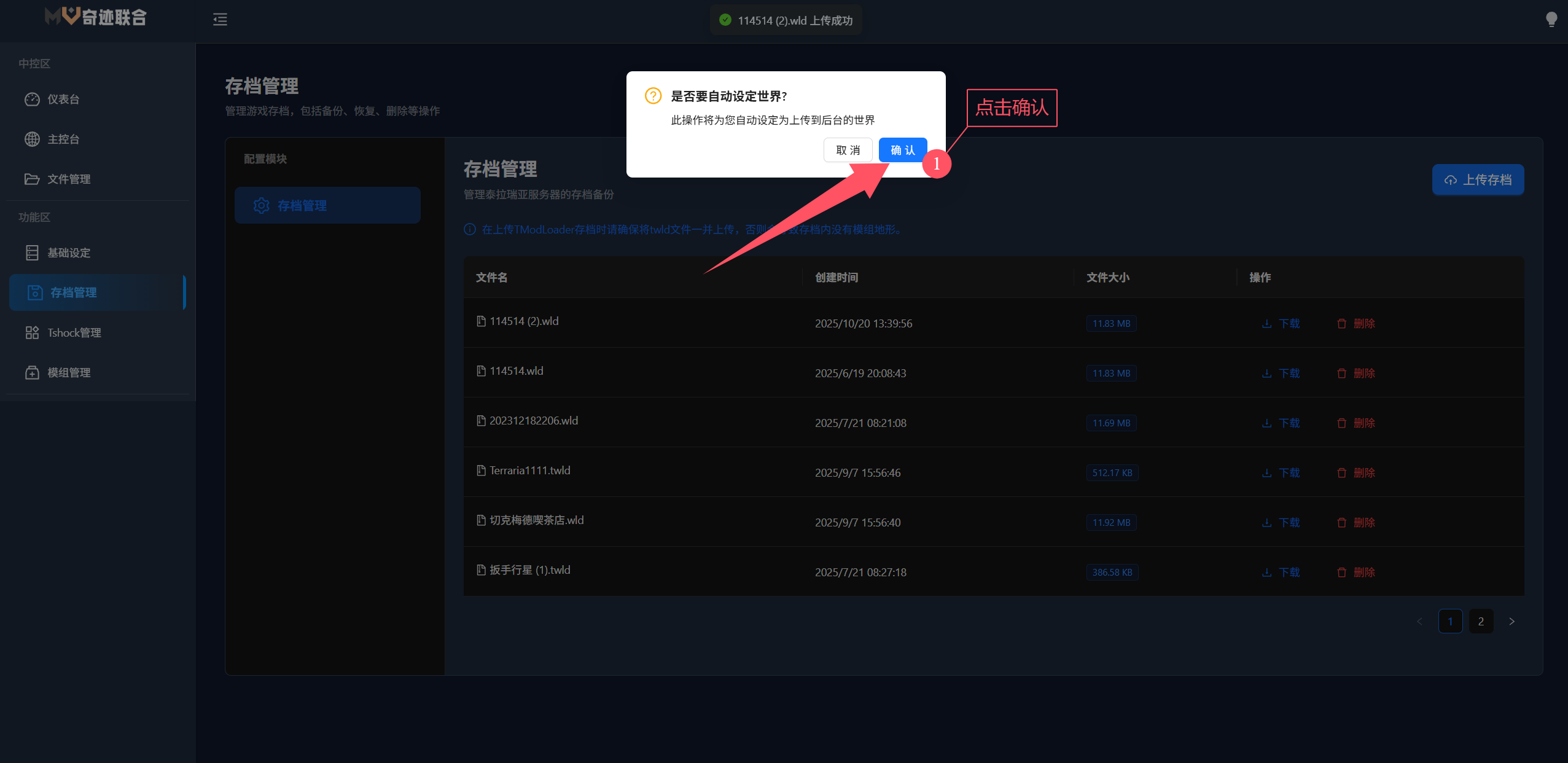The image size is (1568, 763).
Task: Open Tshock管理 in sidebar
Action: 74,333
